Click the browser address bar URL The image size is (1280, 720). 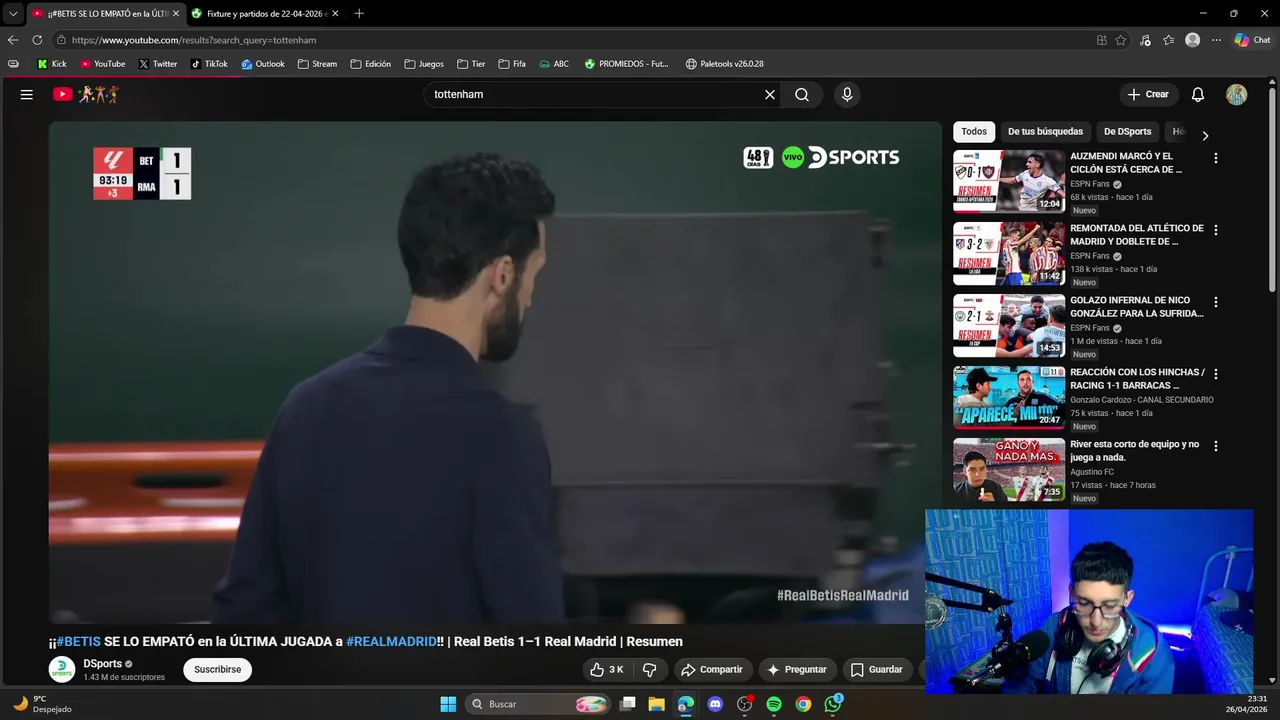click(x=194, y=40)
